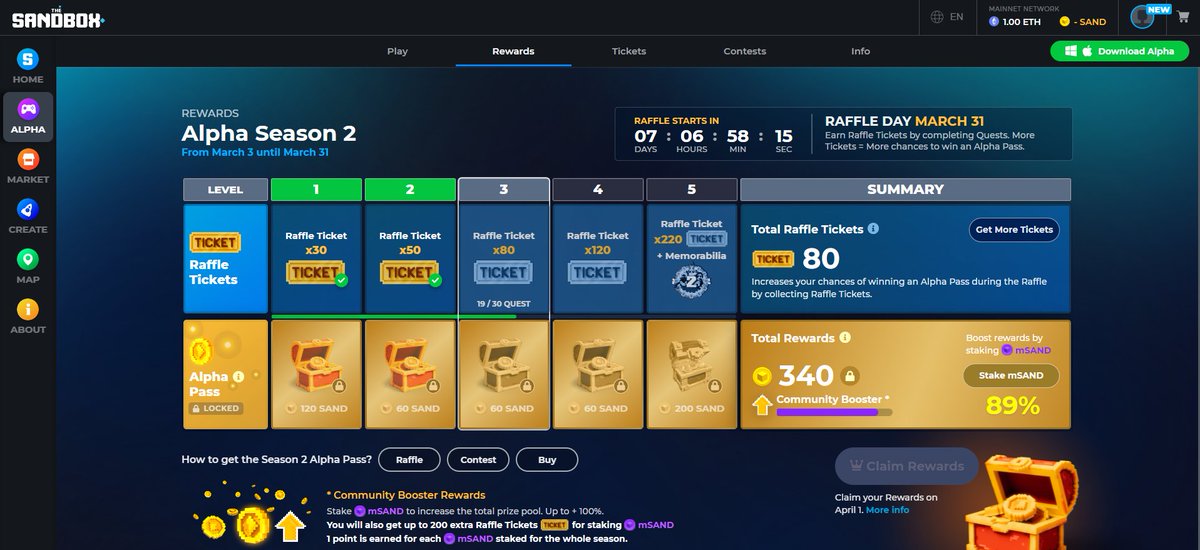Select level 3 column header
The height and width of the screenshot is (550, 1200).
503,189
